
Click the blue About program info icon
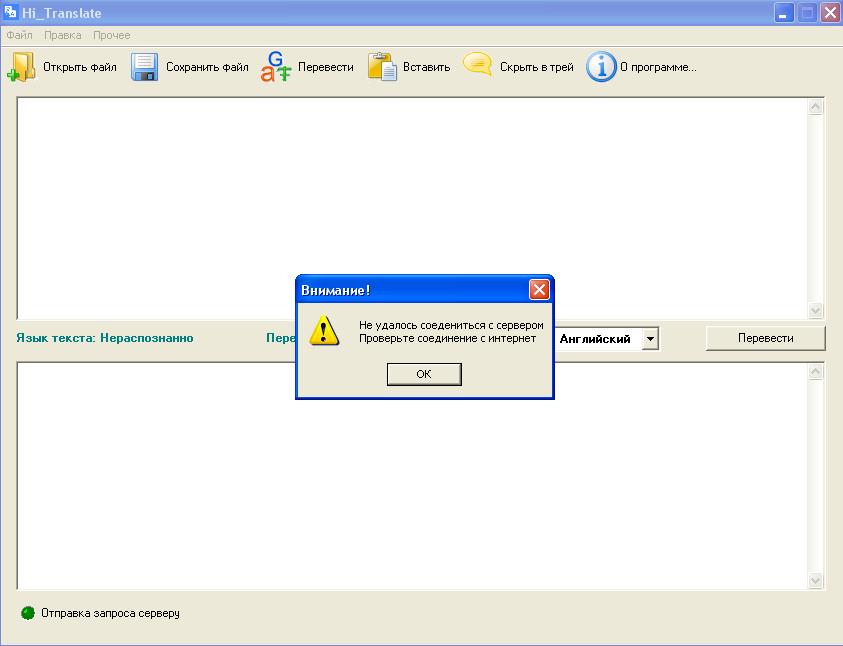point(600,67)
